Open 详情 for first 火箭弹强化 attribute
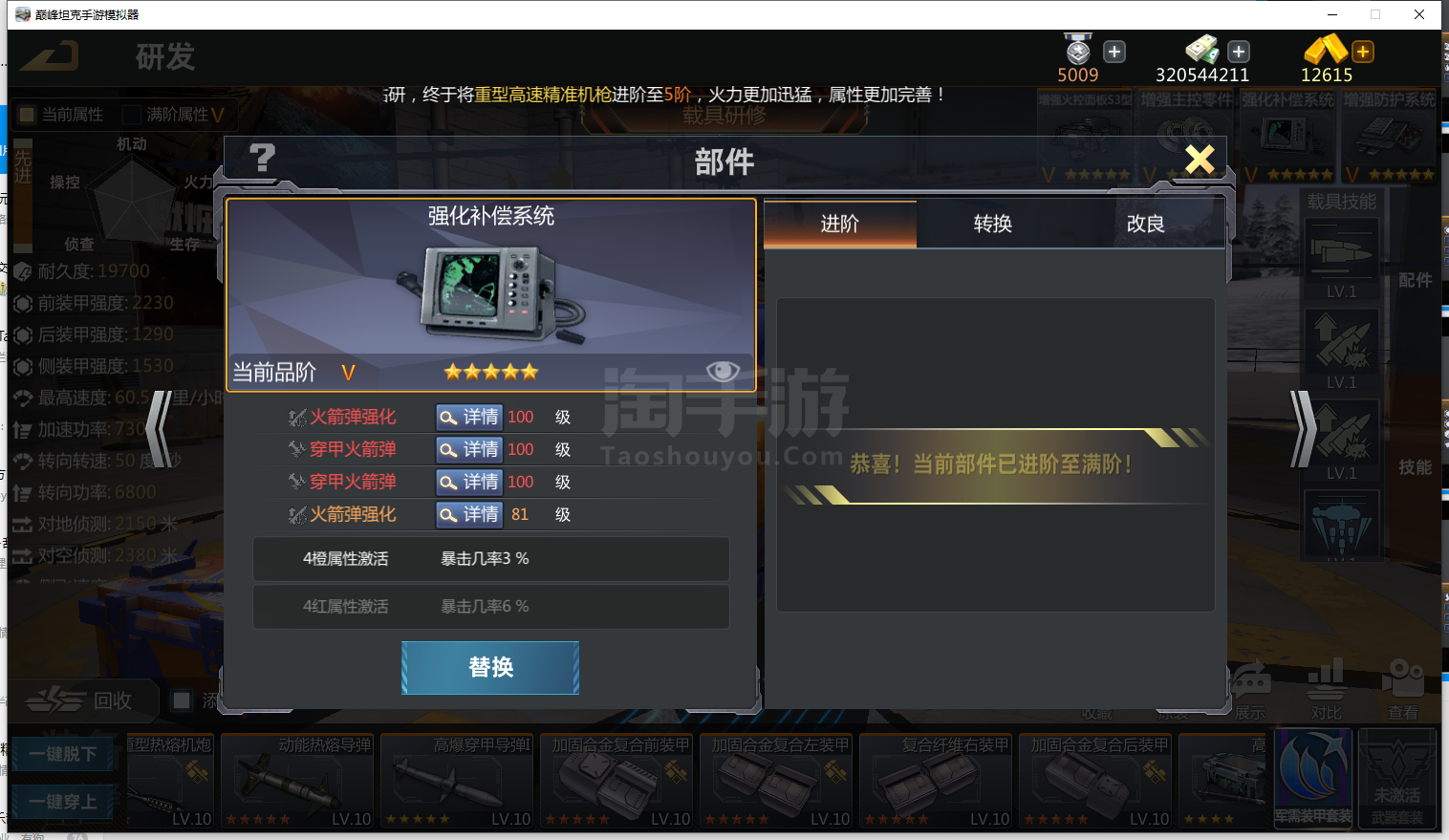 tap(468, 417)
